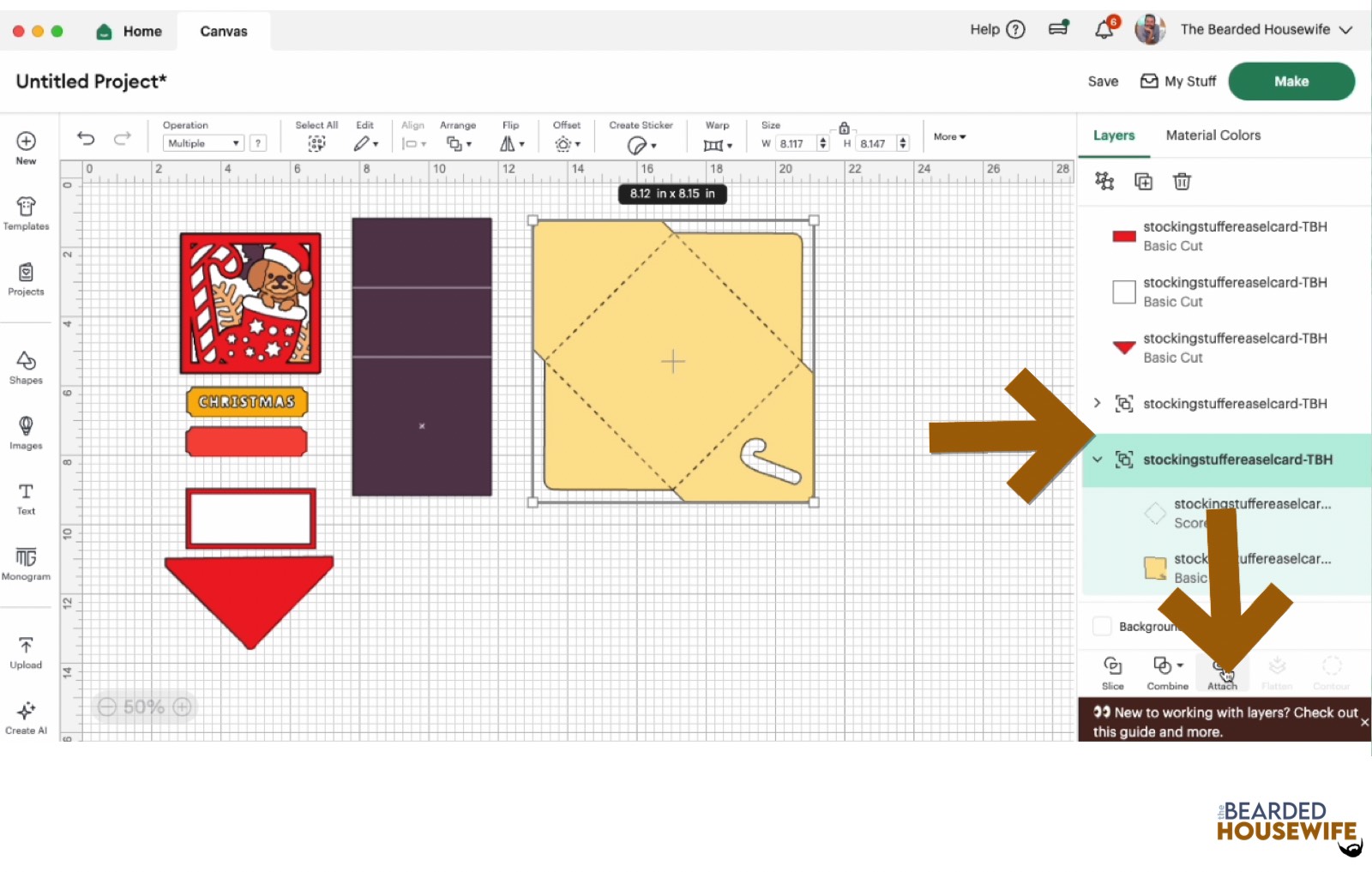Click the red swatch of the first Basic Cut layer
Screen dimensions: 1372x872
click(1123, 236)
